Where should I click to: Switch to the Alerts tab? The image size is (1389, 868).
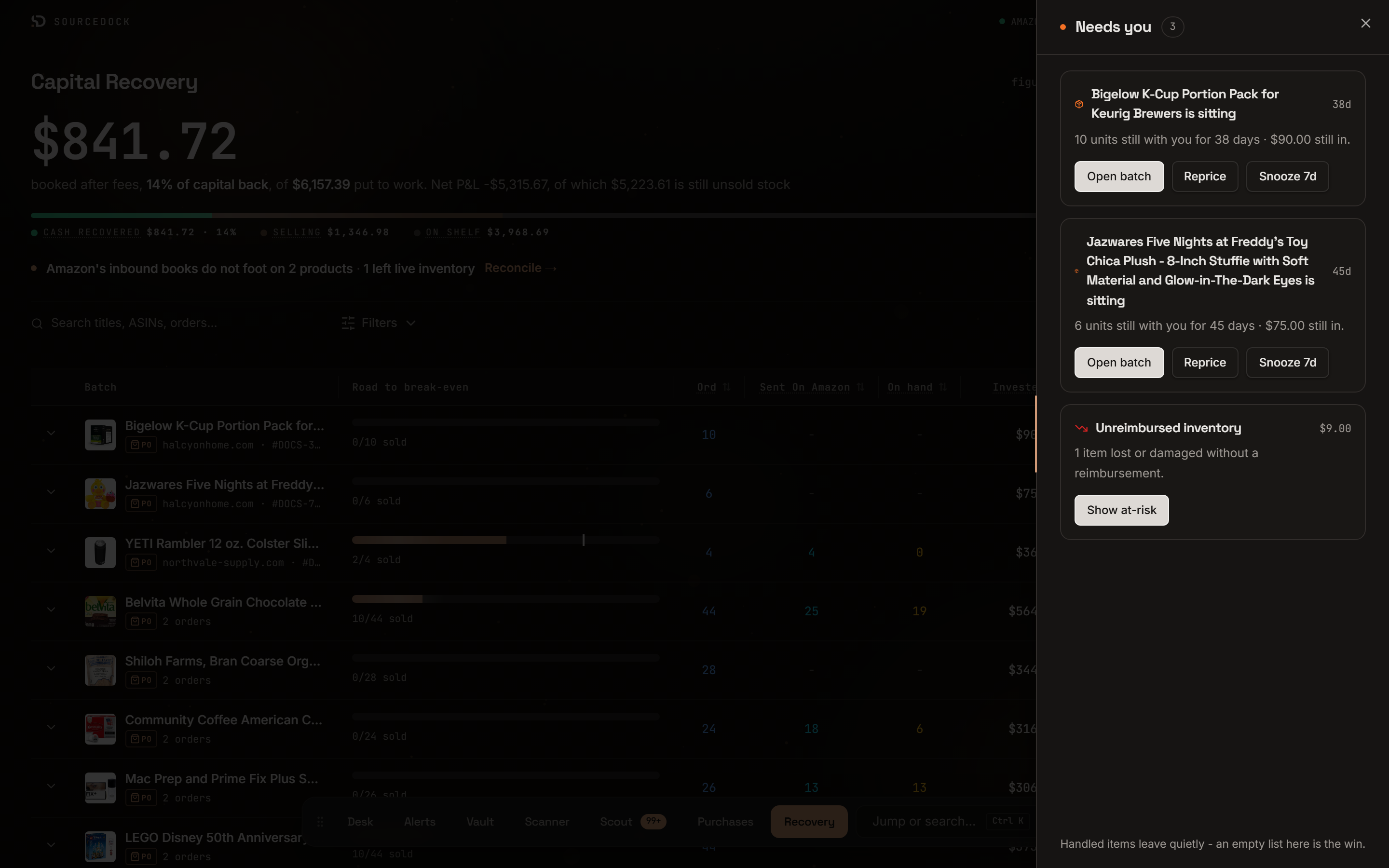coord(420,822)
